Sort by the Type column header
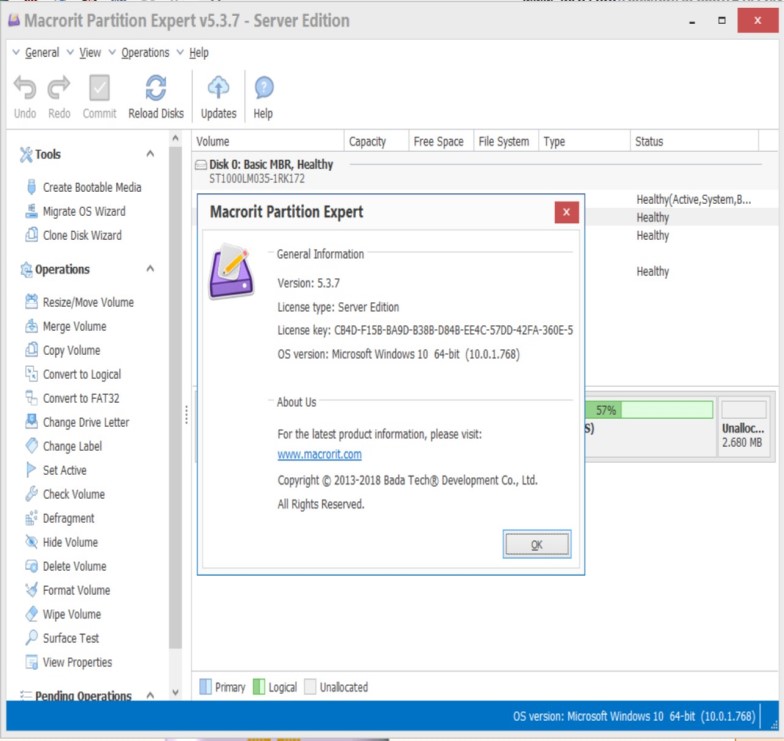 click(x=584, y=142)
